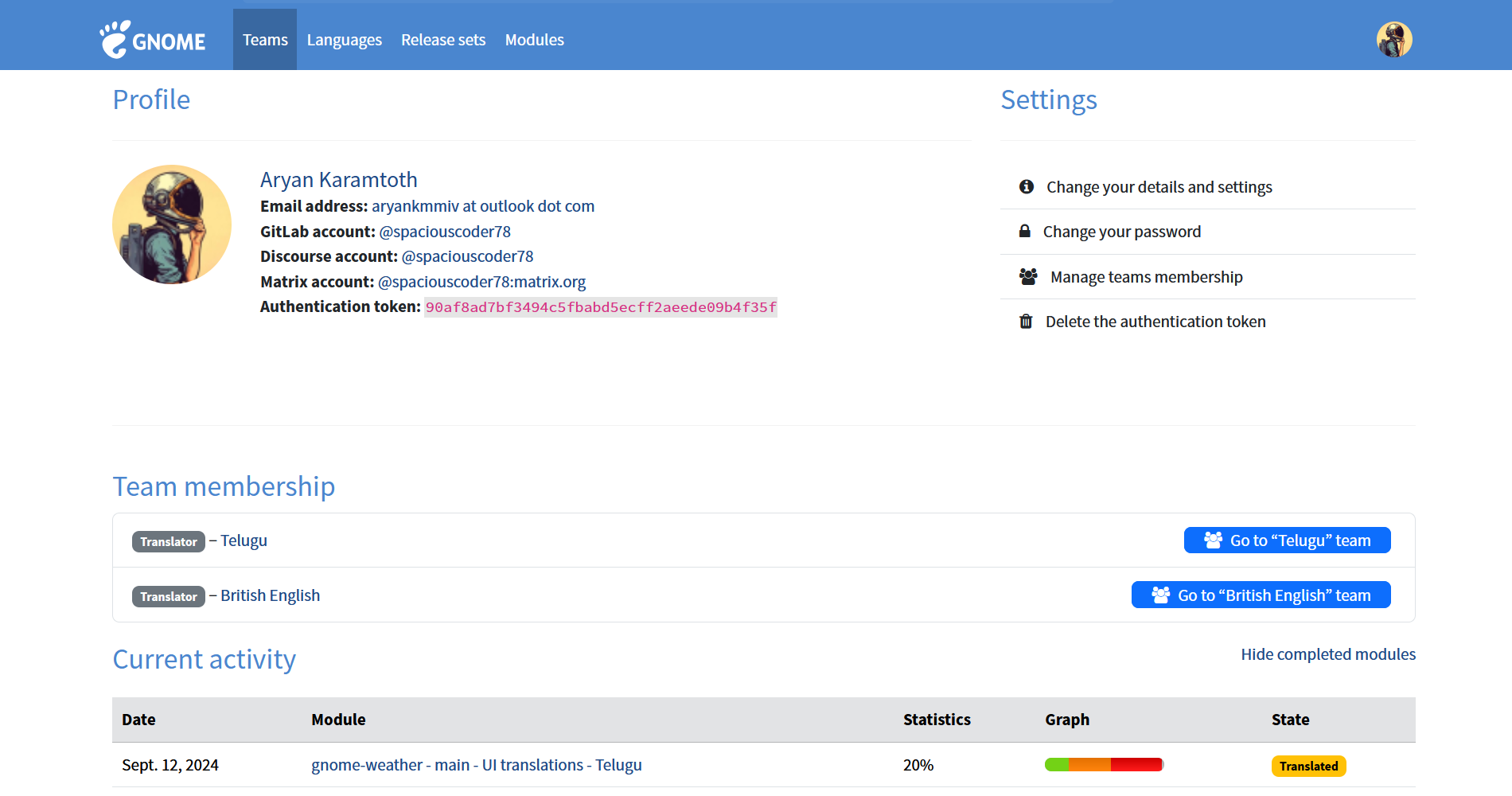Screen dimensions: 1512x796
Task: Open Manage teams membership
Action: point(1147,277)
